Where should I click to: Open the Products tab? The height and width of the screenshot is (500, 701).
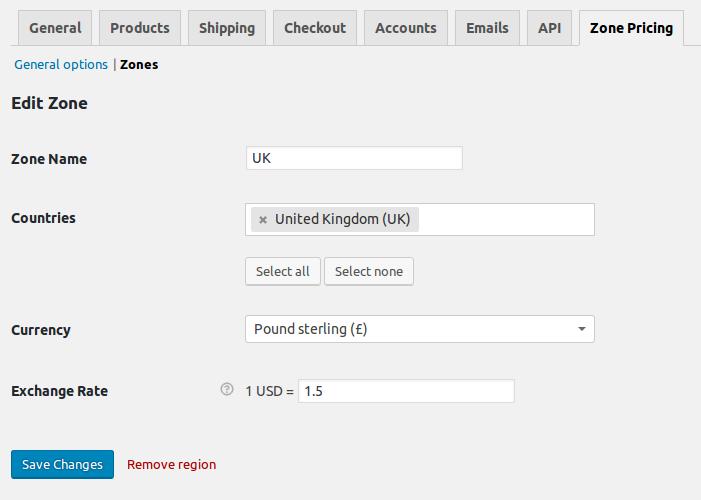140,28
